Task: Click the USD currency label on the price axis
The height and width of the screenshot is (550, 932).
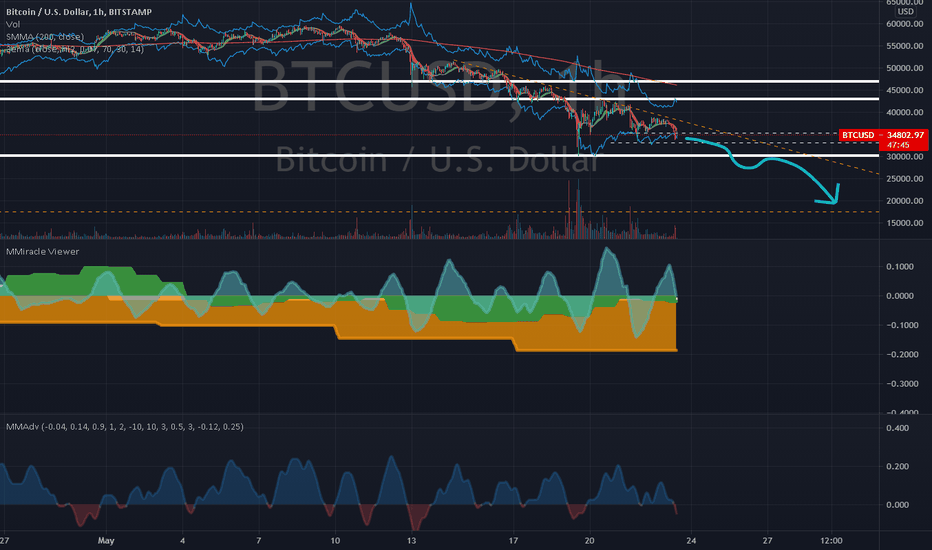Action: 905,12
